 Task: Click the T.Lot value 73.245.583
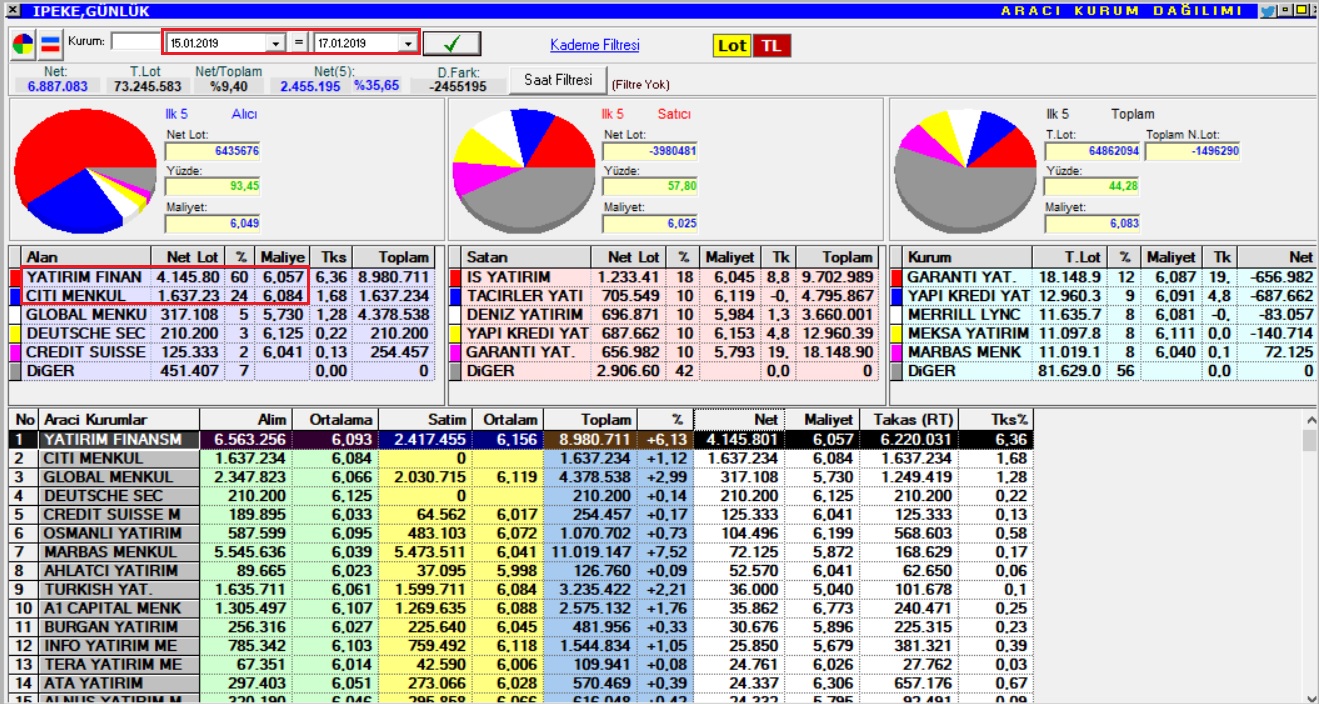point(147,87)
